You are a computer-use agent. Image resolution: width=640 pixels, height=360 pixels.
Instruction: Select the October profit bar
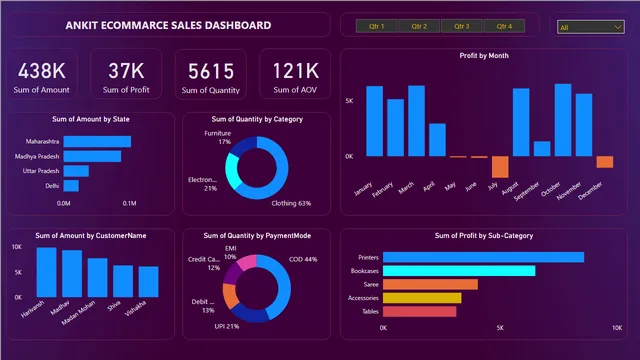click(563, 120)
